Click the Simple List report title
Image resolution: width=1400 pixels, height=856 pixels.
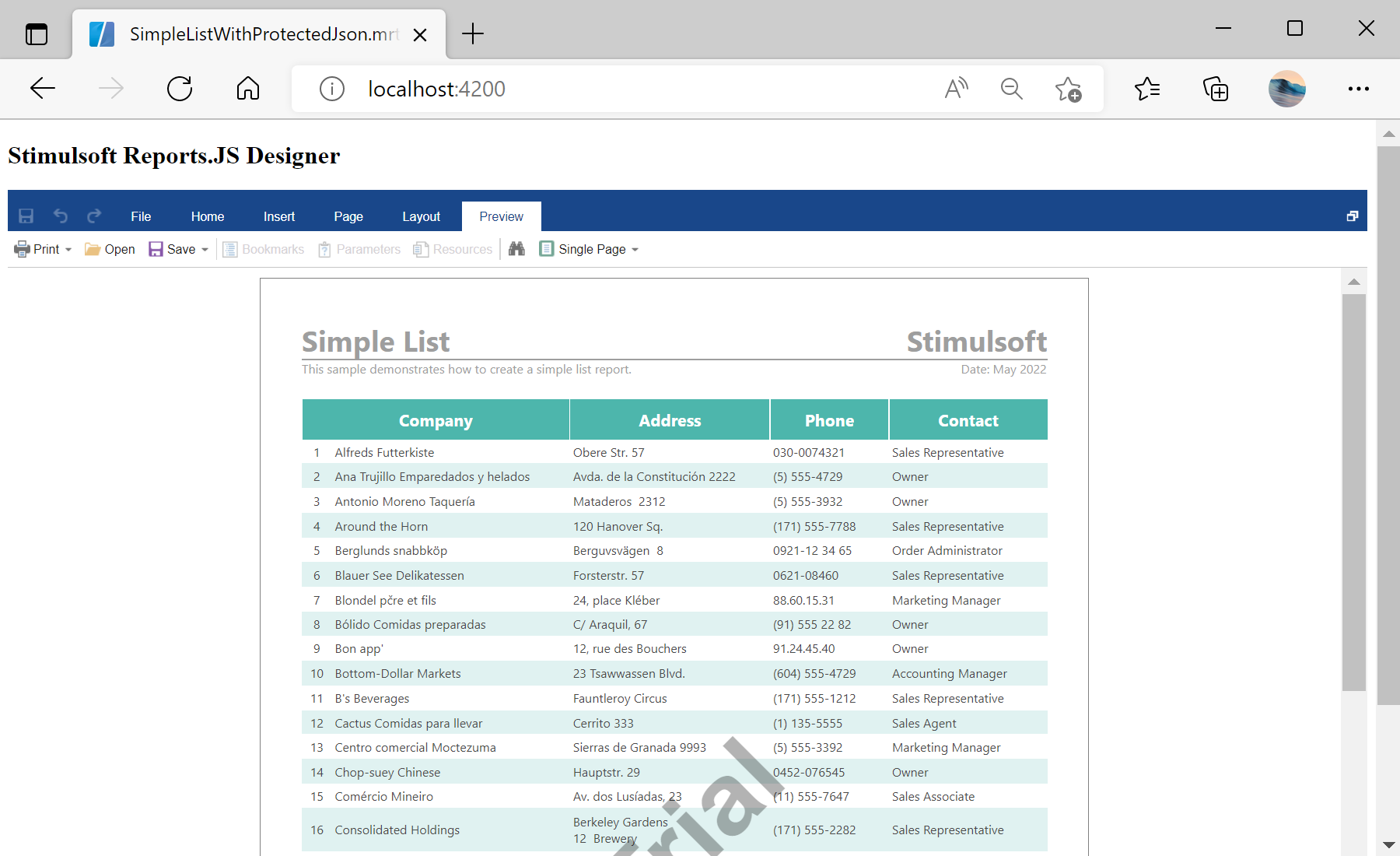tap(376, 342)
